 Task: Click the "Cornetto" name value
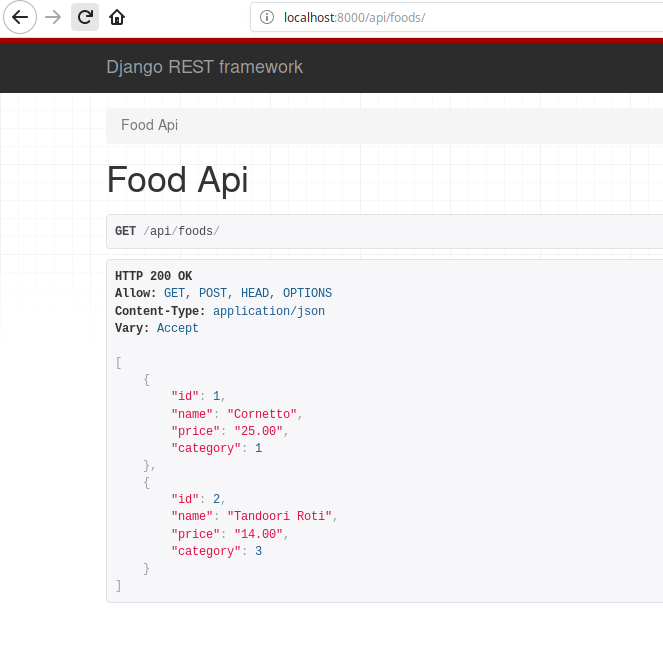tap(262, 414)
